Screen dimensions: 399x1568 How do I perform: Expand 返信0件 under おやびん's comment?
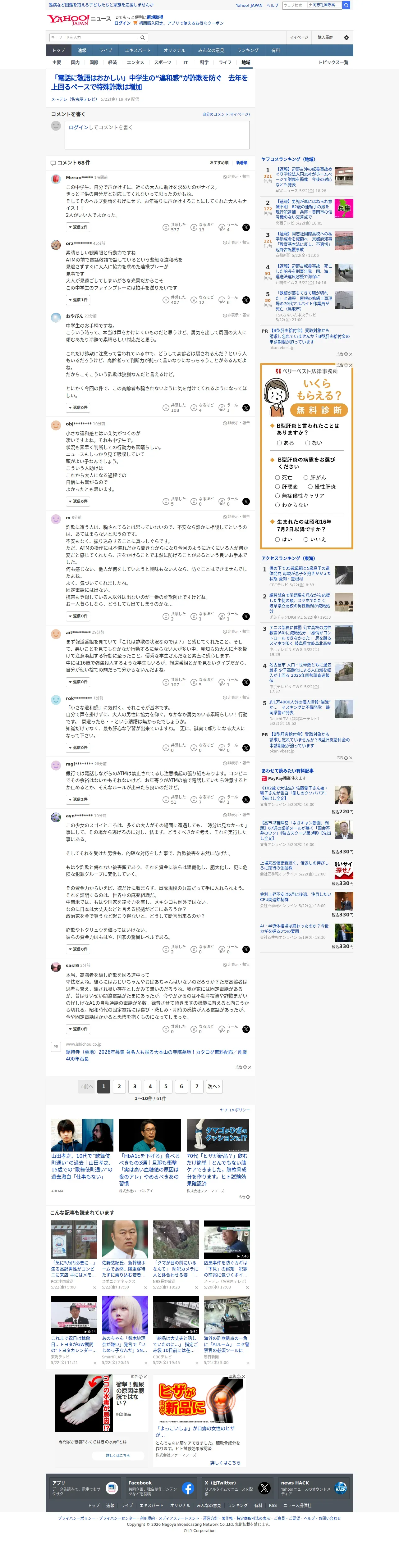(78, 408)
